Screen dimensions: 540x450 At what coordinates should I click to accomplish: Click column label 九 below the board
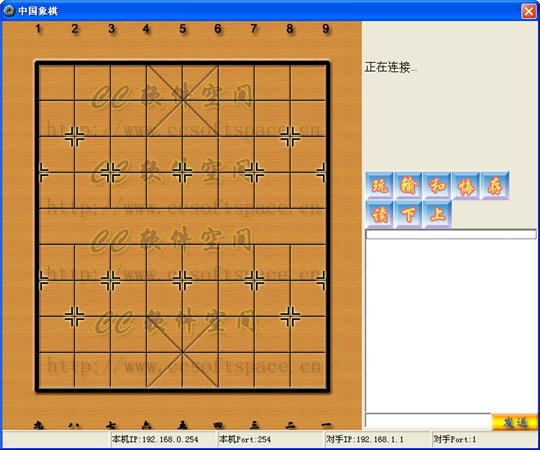(x=39, y=425)
